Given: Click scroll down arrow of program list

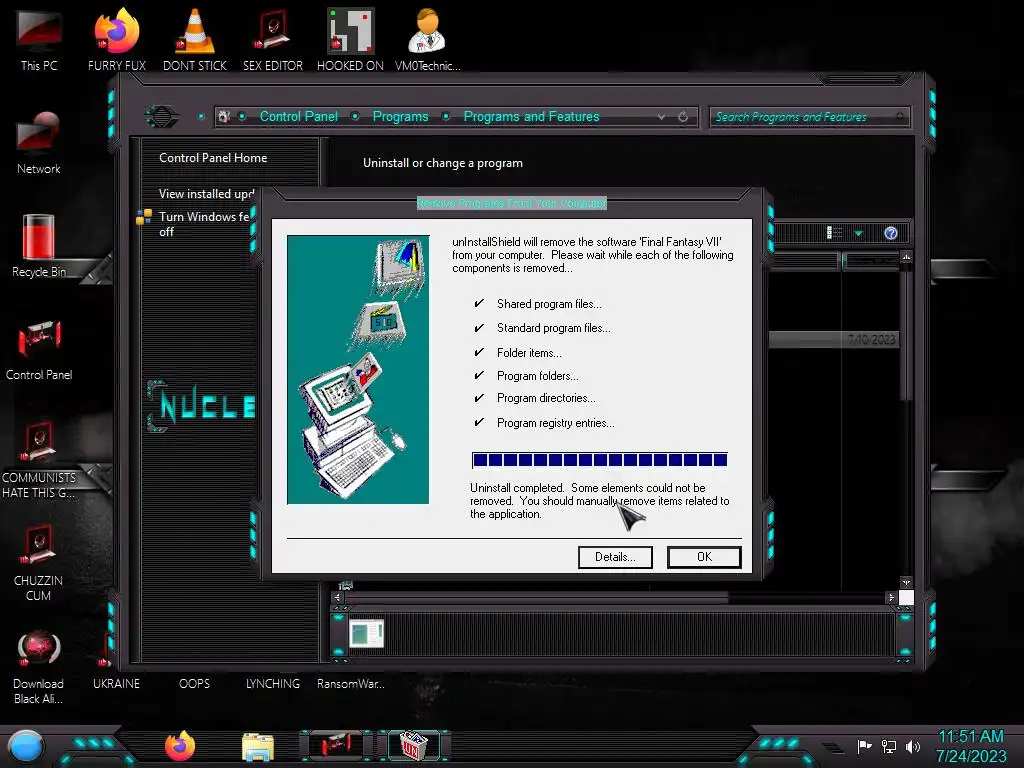Looking at the screenshot, I should (x=906, y=582).
